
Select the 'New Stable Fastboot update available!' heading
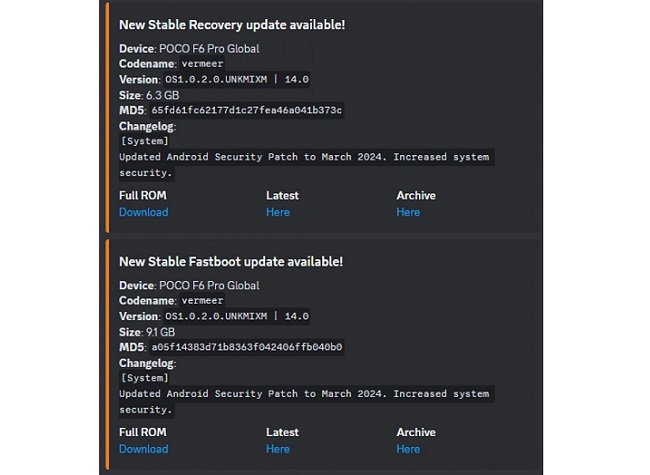[231, 262]
